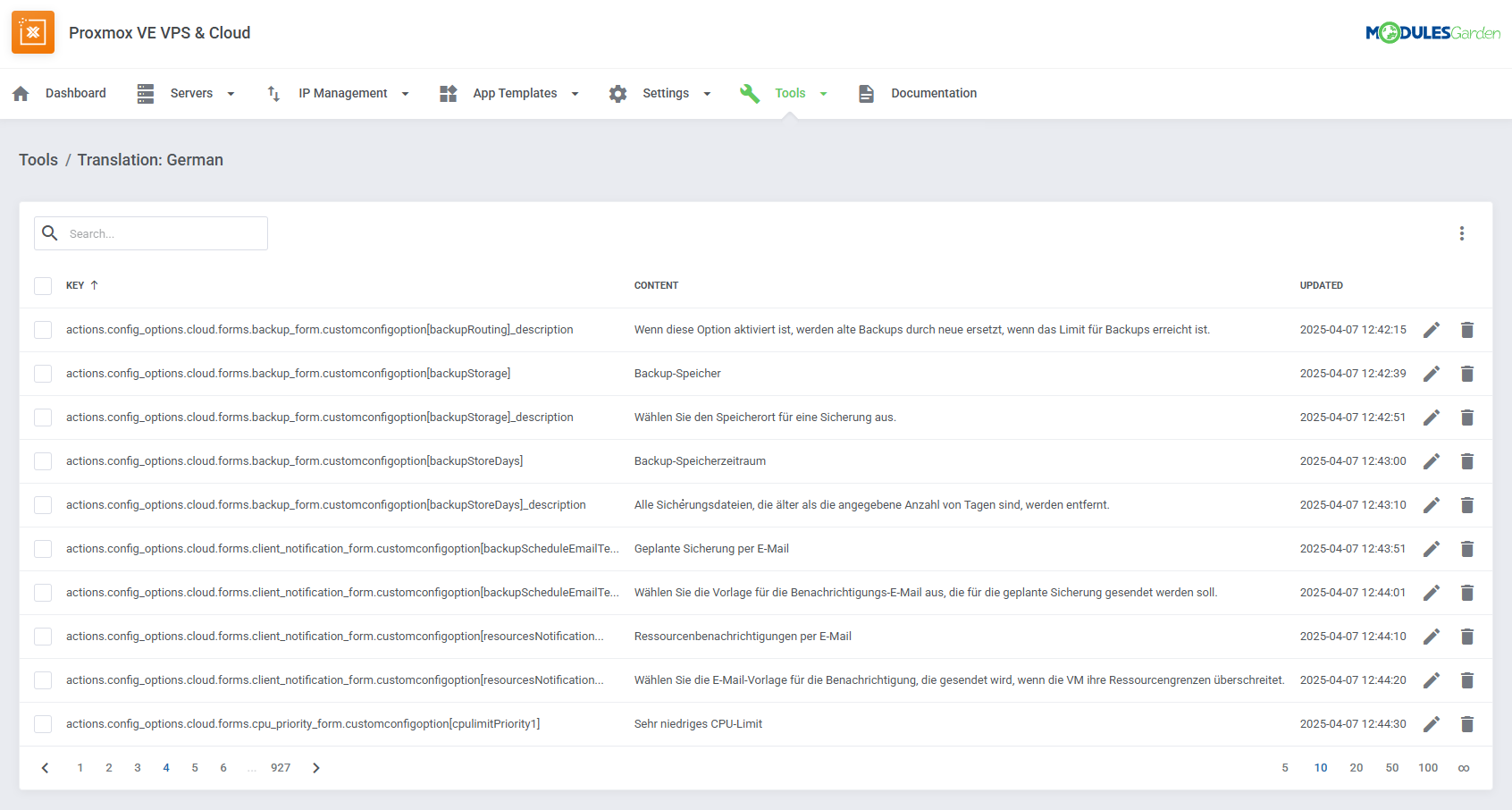Click the Servers grid icon
1512x810 pixels.
coord(145,93)
